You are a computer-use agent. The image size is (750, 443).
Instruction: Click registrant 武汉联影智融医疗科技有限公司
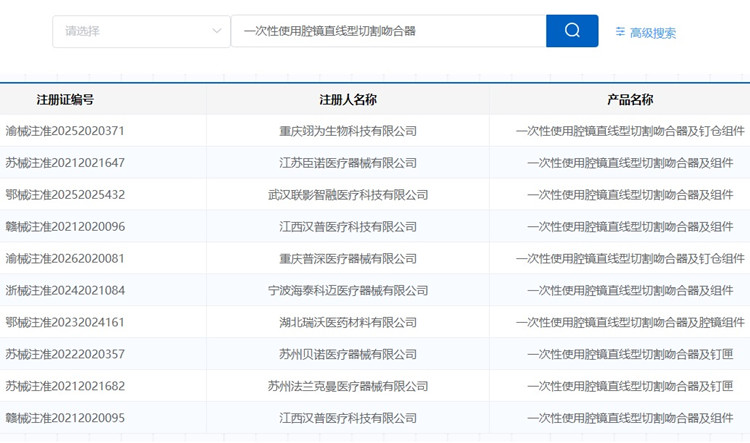point(348,195)
